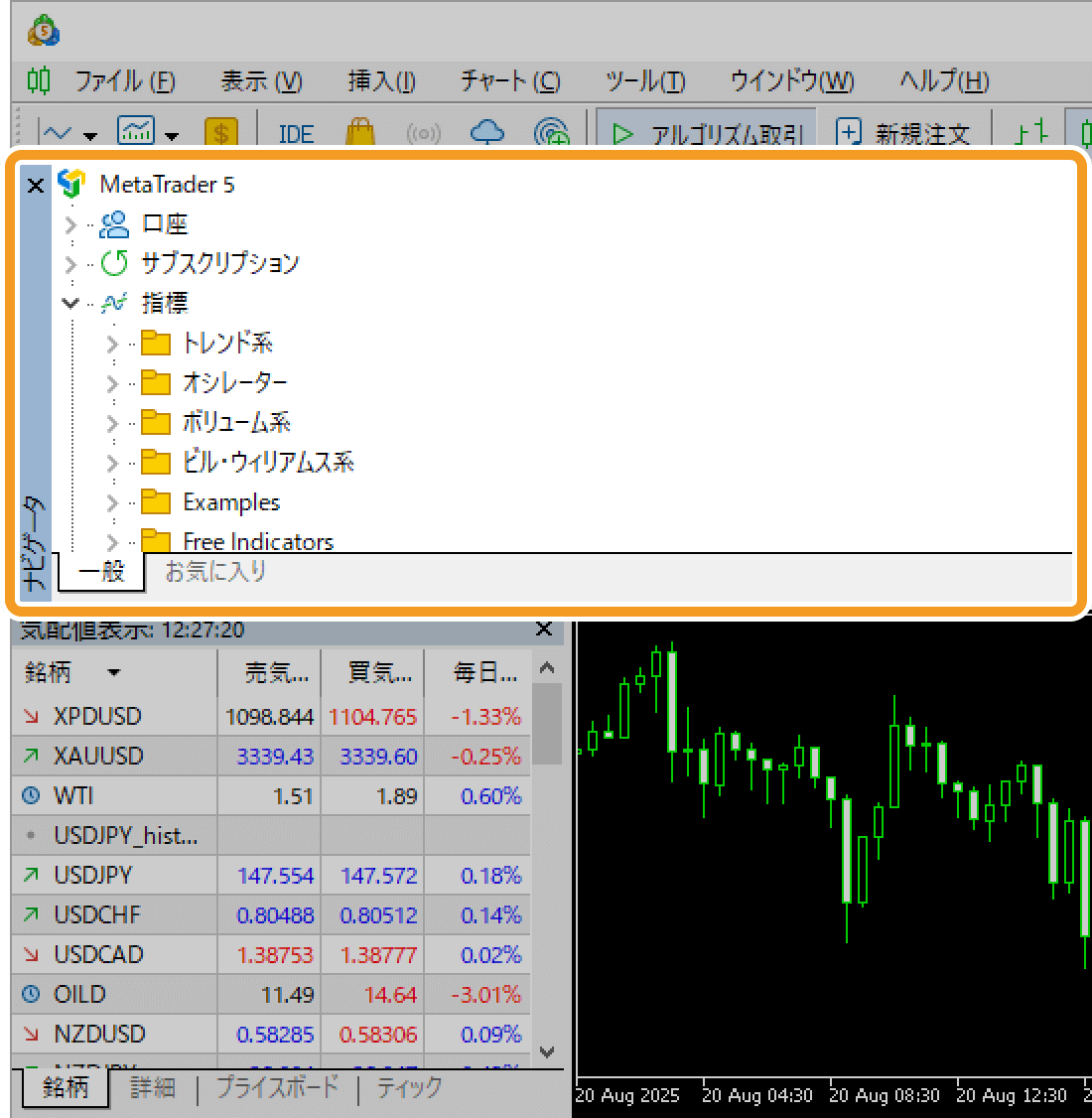
Task: Click the signals radio wave icon
Action: [x=424, y=134]
